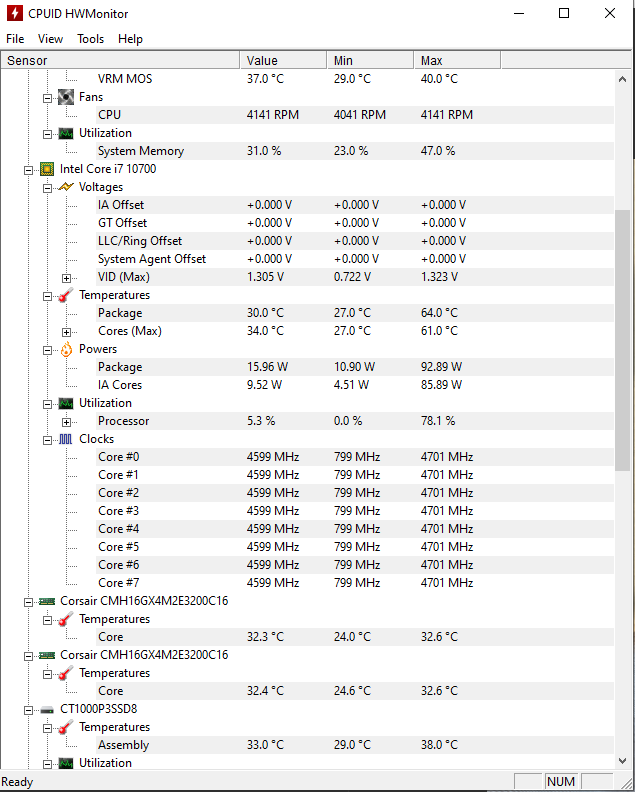Open the Tools menu
Image resolution: width=635 pixels, height=792 pixels.
[x=90, y=39]
